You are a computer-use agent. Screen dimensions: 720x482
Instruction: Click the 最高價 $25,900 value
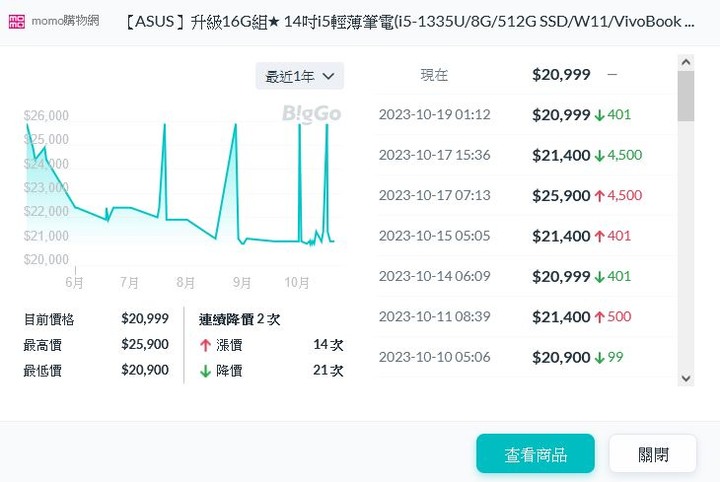[x=145, y=344]
